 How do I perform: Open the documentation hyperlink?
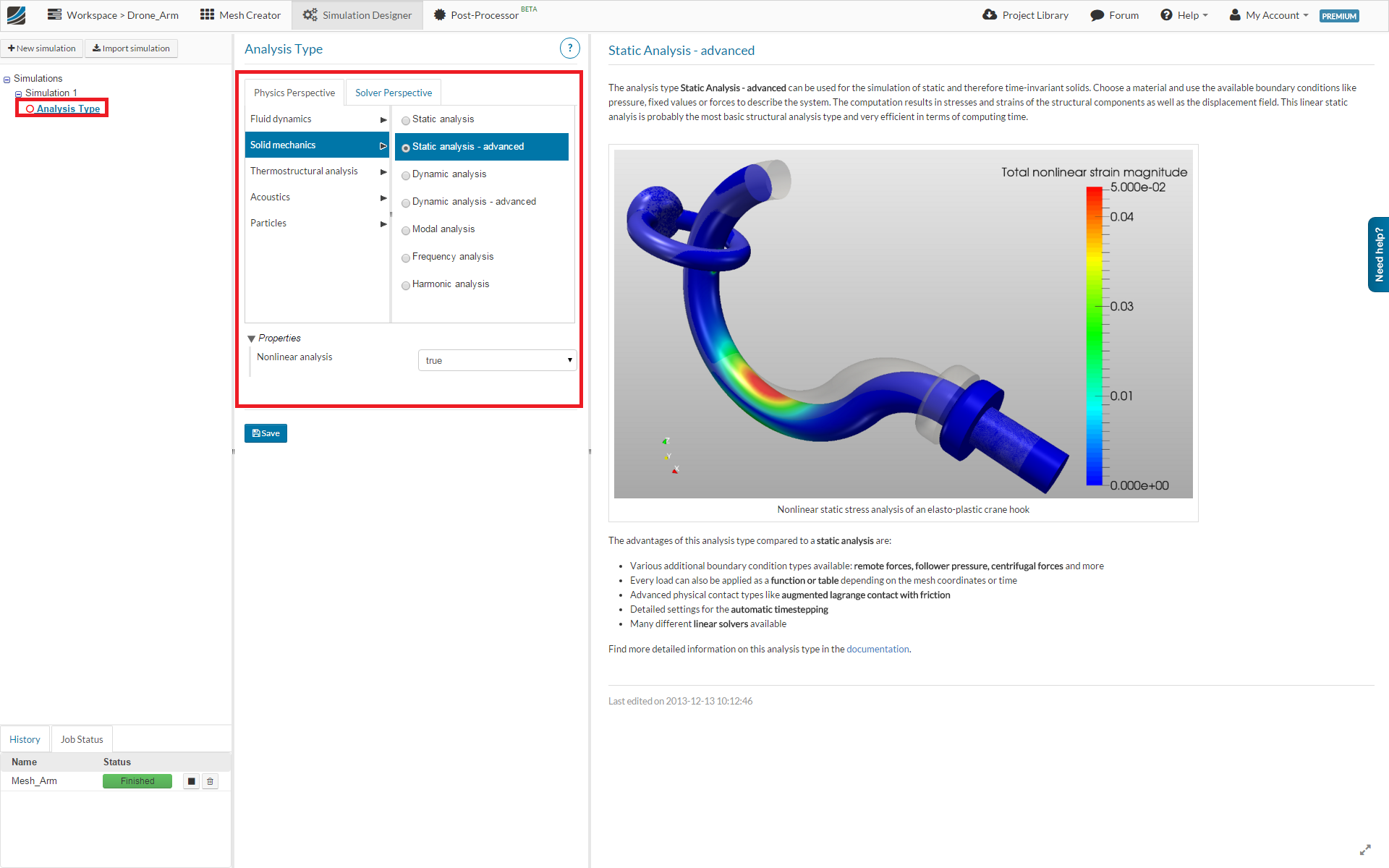click(877, 649)
